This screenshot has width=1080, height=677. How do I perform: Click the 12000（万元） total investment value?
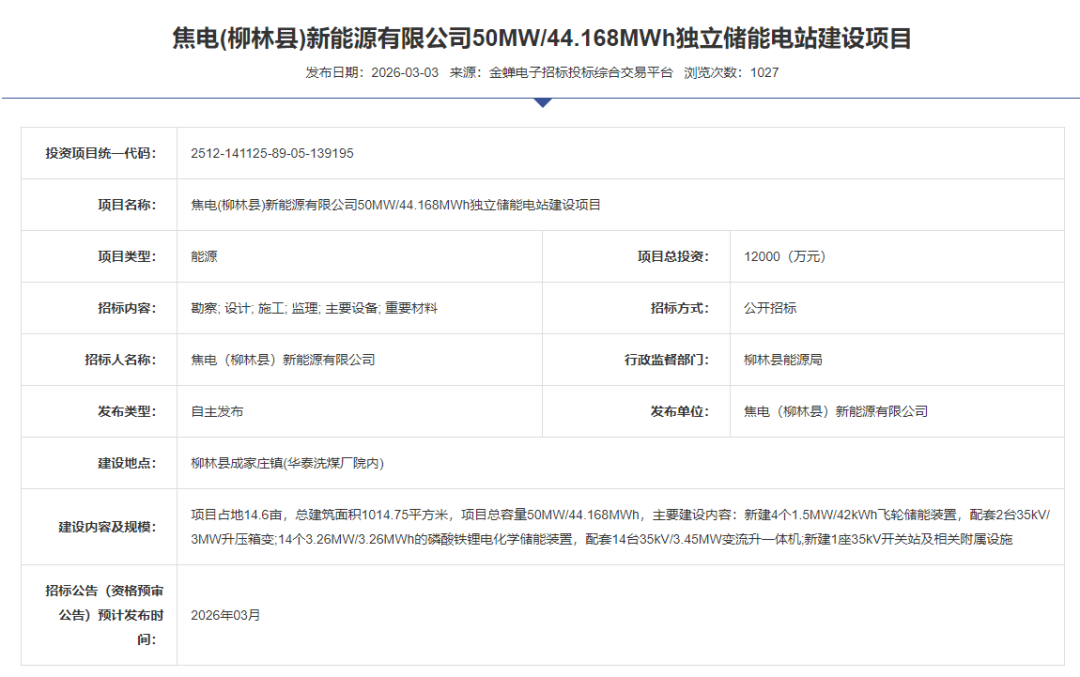click(x=785, y=256)
